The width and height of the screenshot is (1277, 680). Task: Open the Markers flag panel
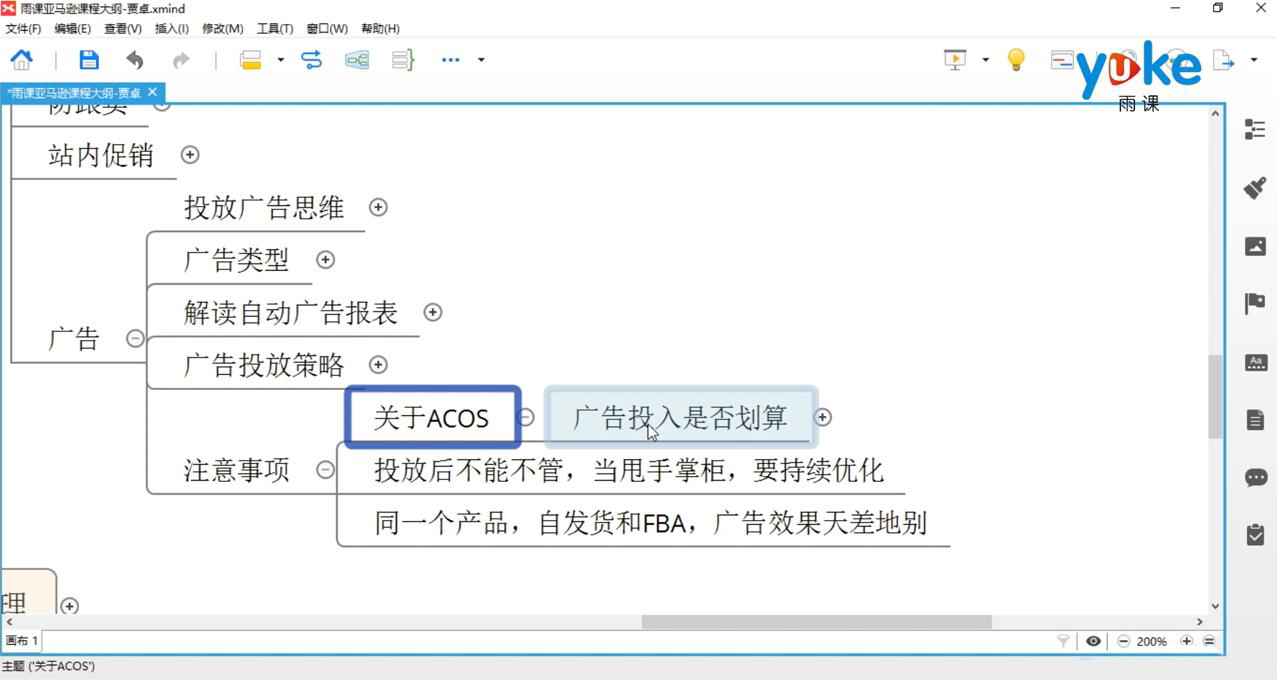coord(1255,304)
